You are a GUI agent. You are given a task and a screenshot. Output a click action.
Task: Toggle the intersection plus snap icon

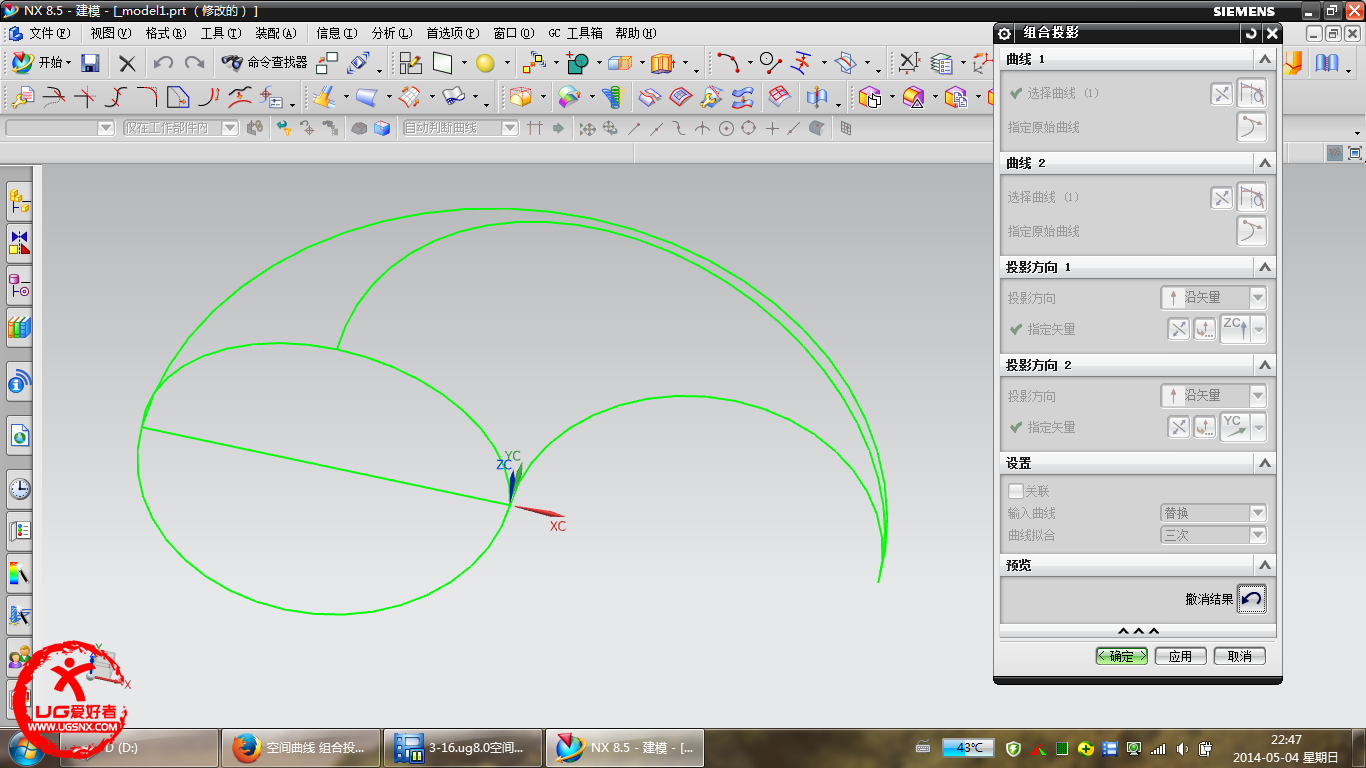[x=772, y=128]
